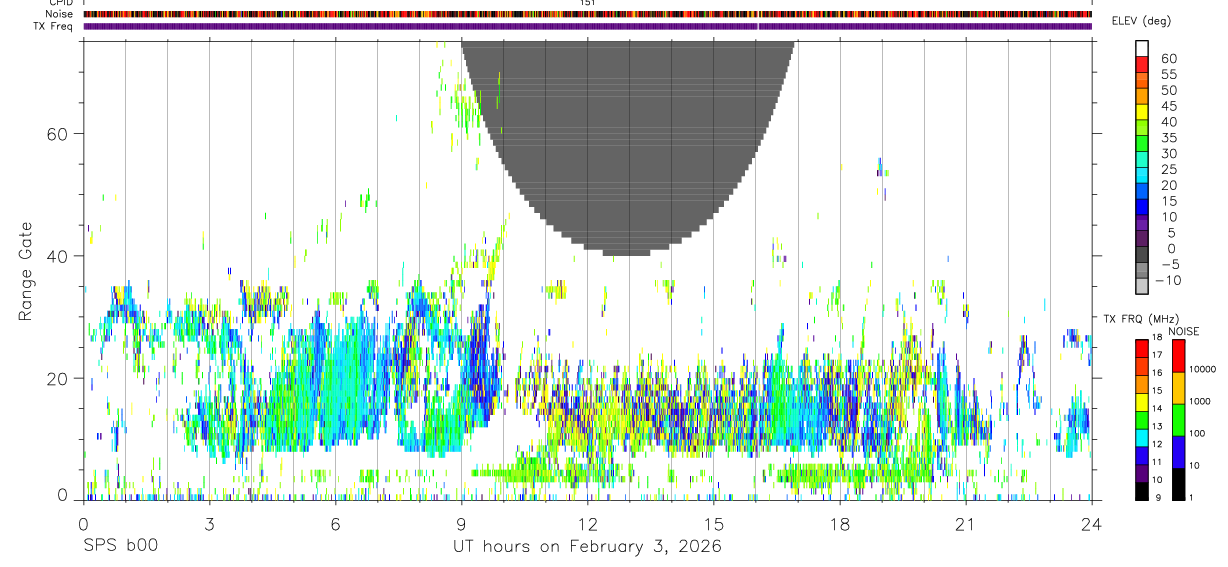Click the white top segment of ELEV color bar
1228x567 pixels.
[x=1141, y=48]
